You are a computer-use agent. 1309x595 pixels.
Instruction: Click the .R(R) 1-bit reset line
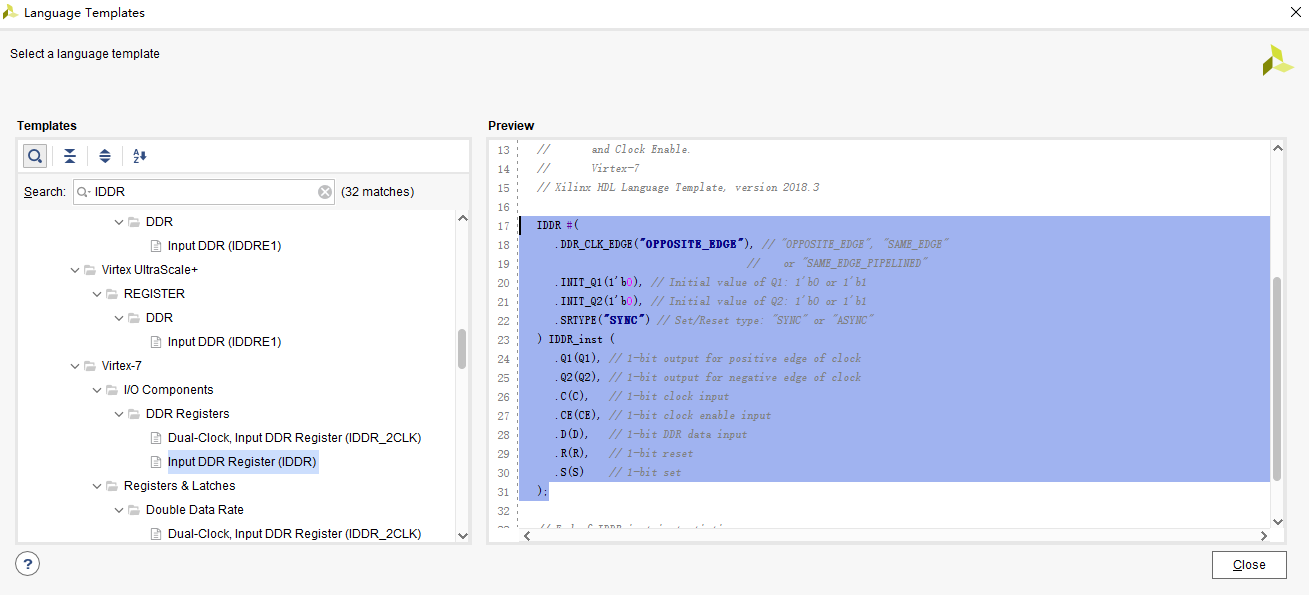[x=625, y=454]
